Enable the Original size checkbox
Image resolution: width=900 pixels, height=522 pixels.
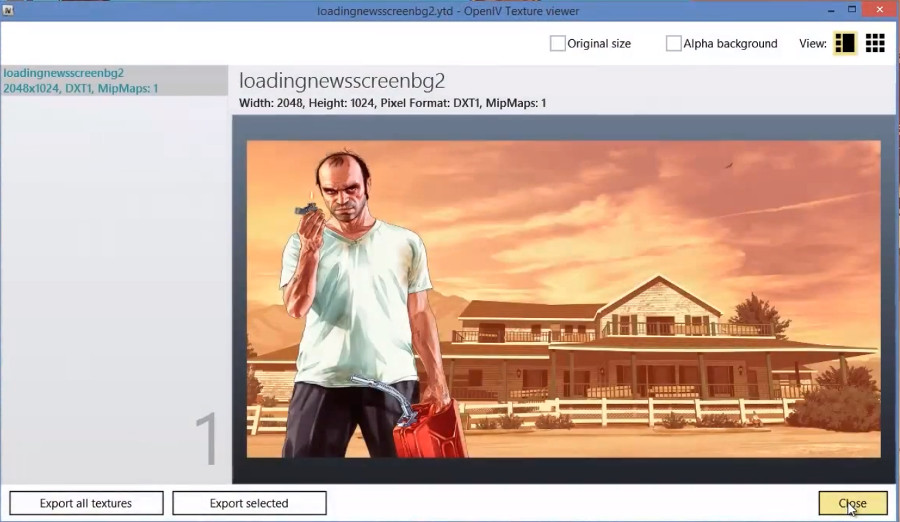click(x=558, y=44)
